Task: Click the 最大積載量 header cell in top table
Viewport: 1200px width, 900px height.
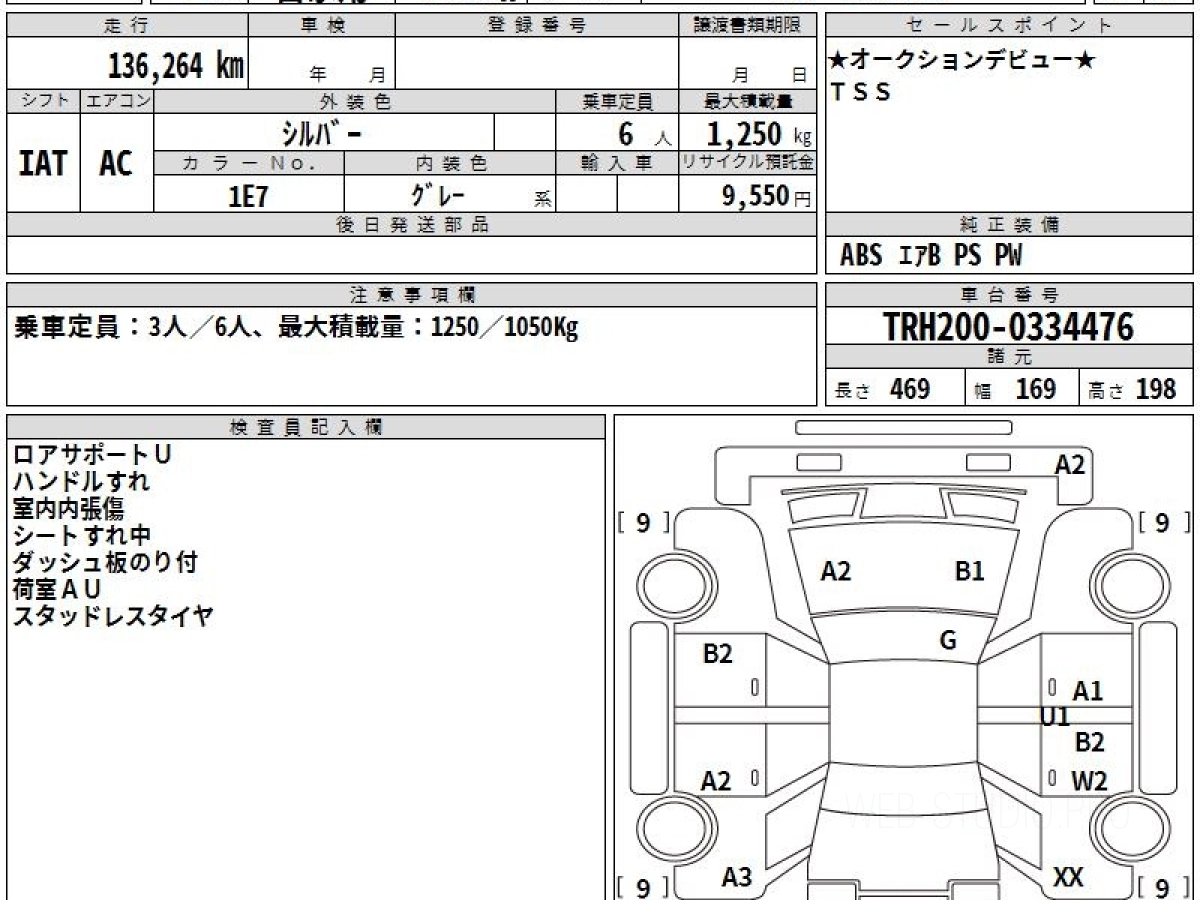Action: click(x=747, y=101)
